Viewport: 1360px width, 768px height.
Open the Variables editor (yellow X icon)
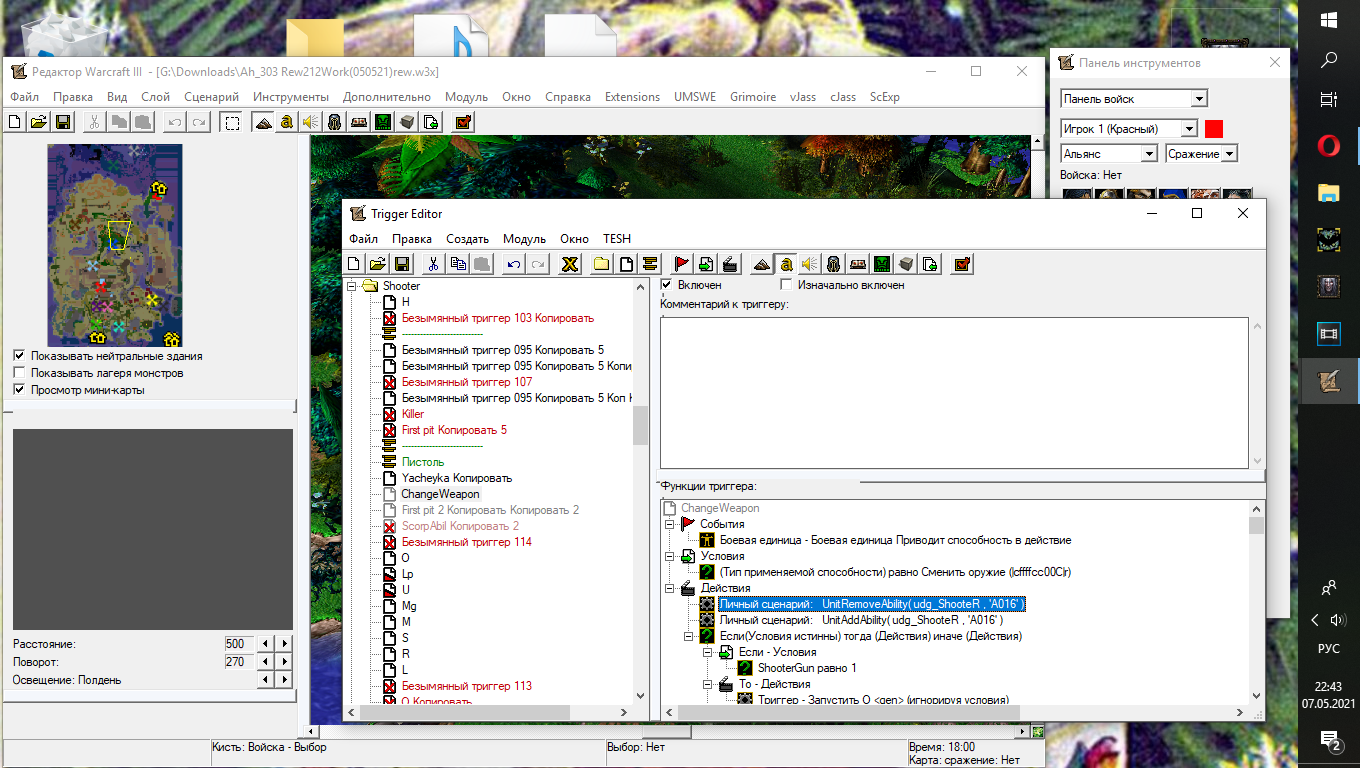[x=570, y=264]
